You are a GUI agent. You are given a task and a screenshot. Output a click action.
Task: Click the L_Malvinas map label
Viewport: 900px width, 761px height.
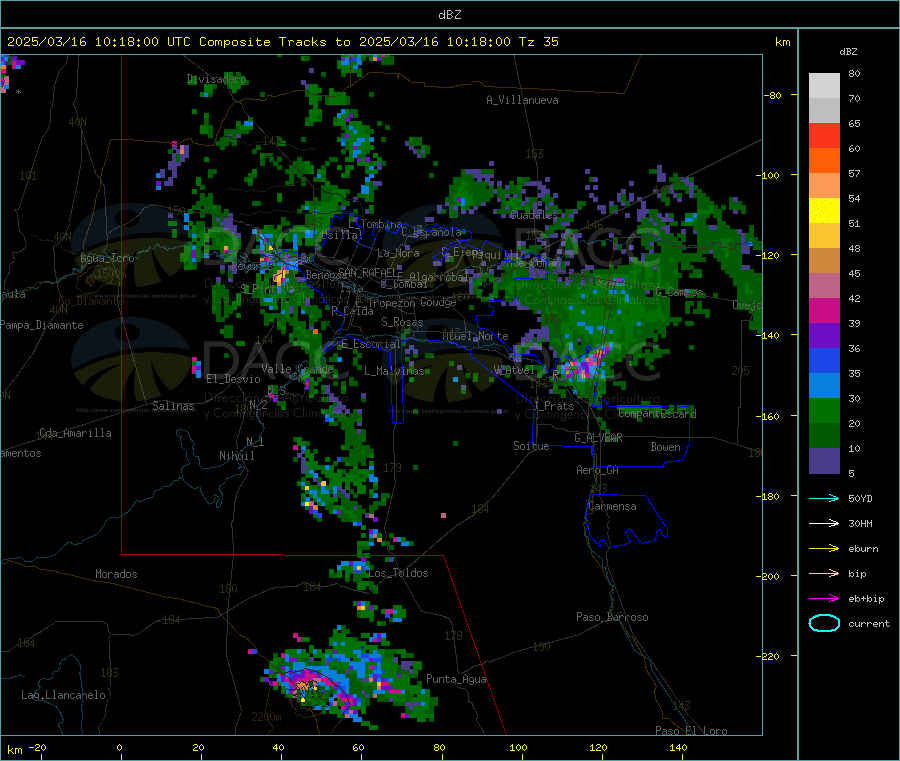click(x=394, y=371)
